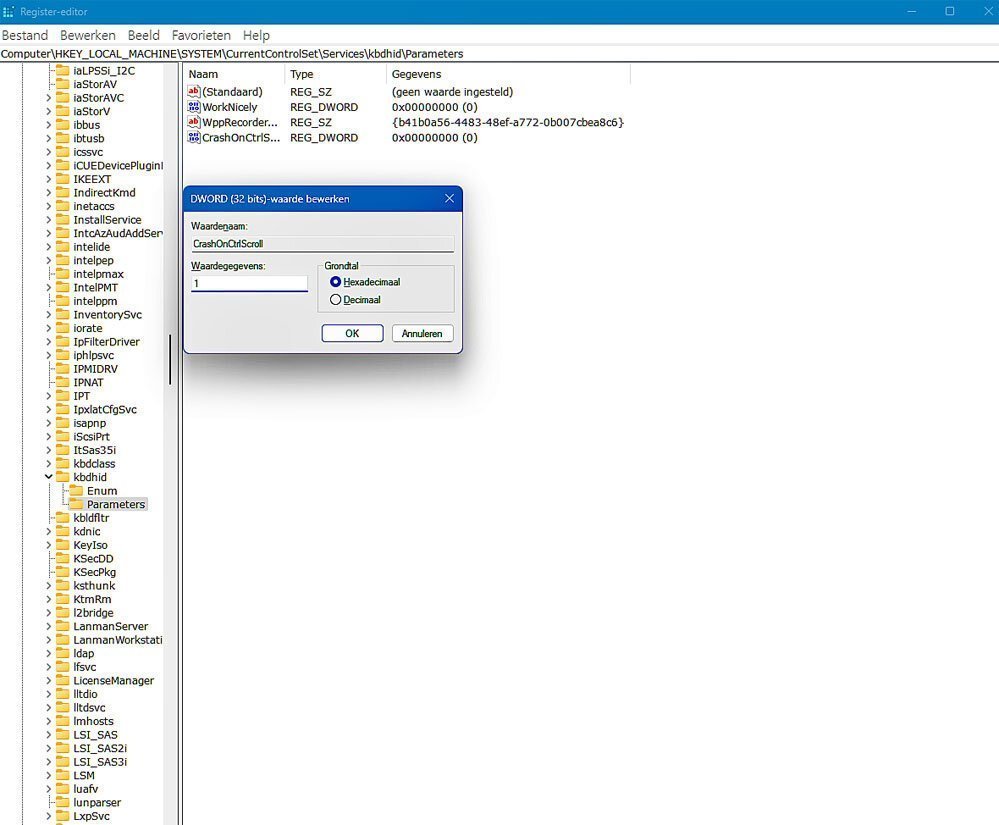The height and width of the screenshot is (825, 999).
Task: Expand the kbdclass tree node
Action: (48, 464)
